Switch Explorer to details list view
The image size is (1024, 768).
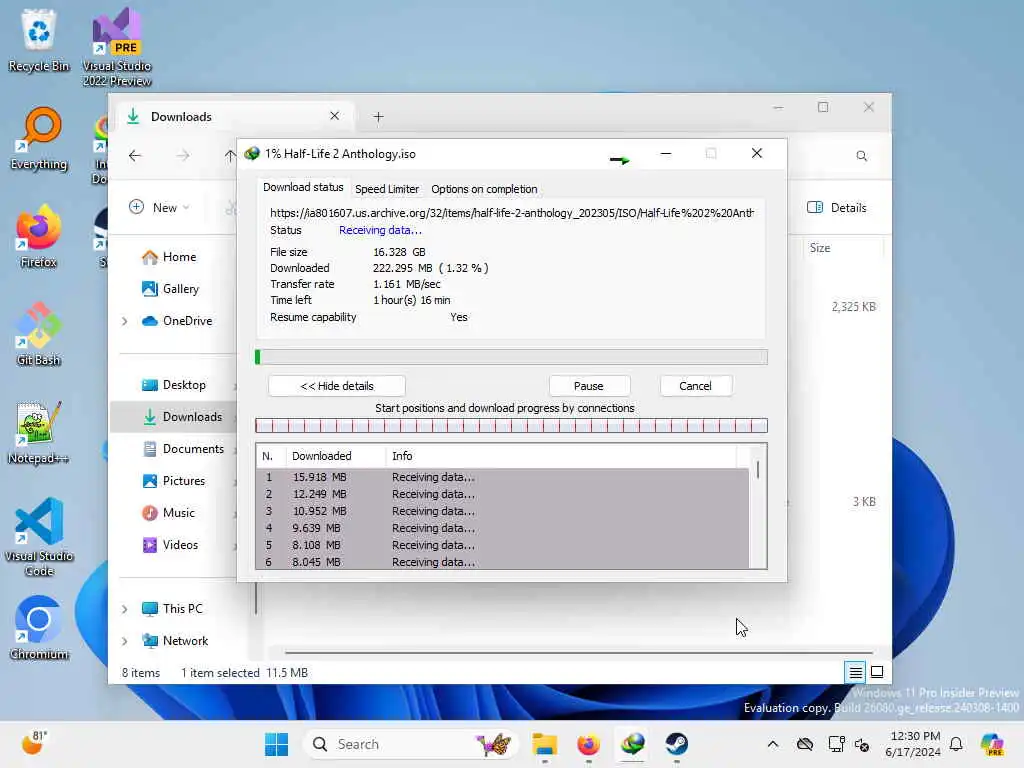click(x=855, y=671)
